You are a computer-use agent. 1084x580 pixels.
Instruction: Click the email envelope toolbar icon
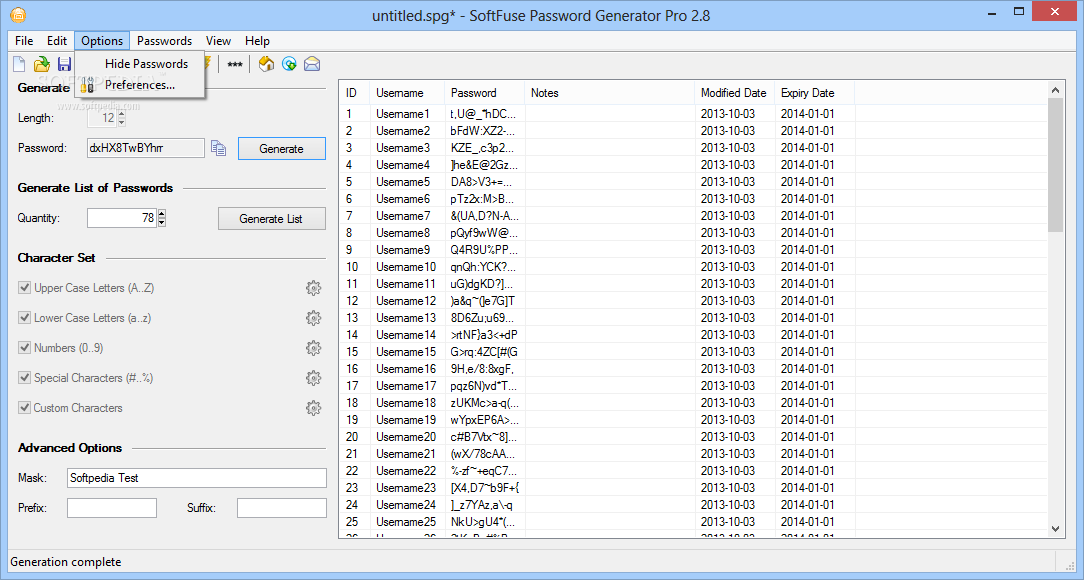point(312,64)
